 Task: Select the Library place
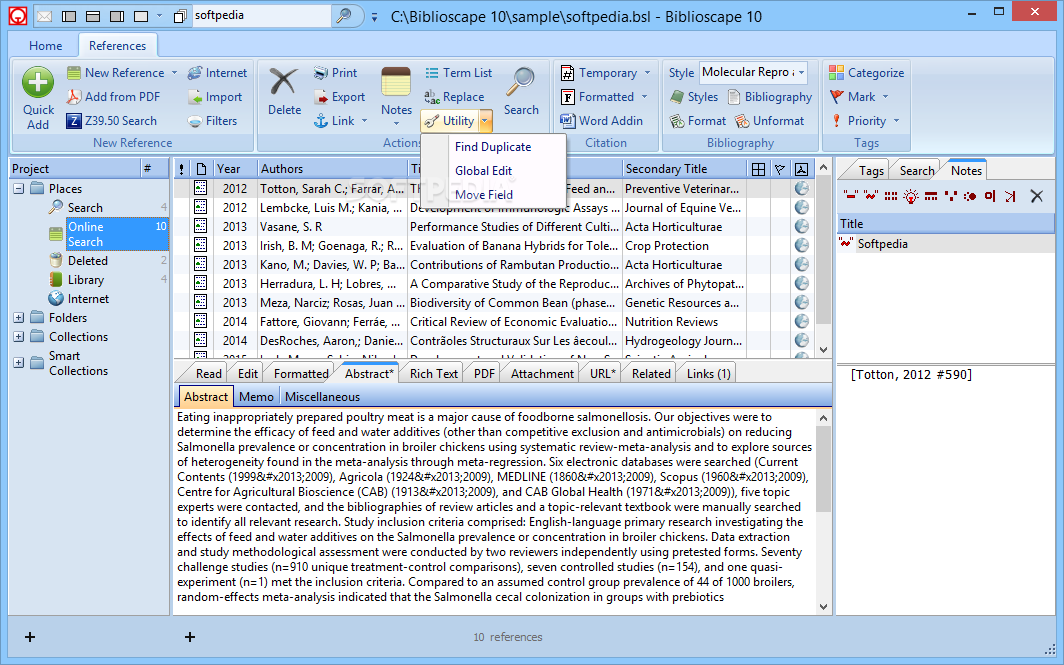pyautogui.click(x=86, y=280)
